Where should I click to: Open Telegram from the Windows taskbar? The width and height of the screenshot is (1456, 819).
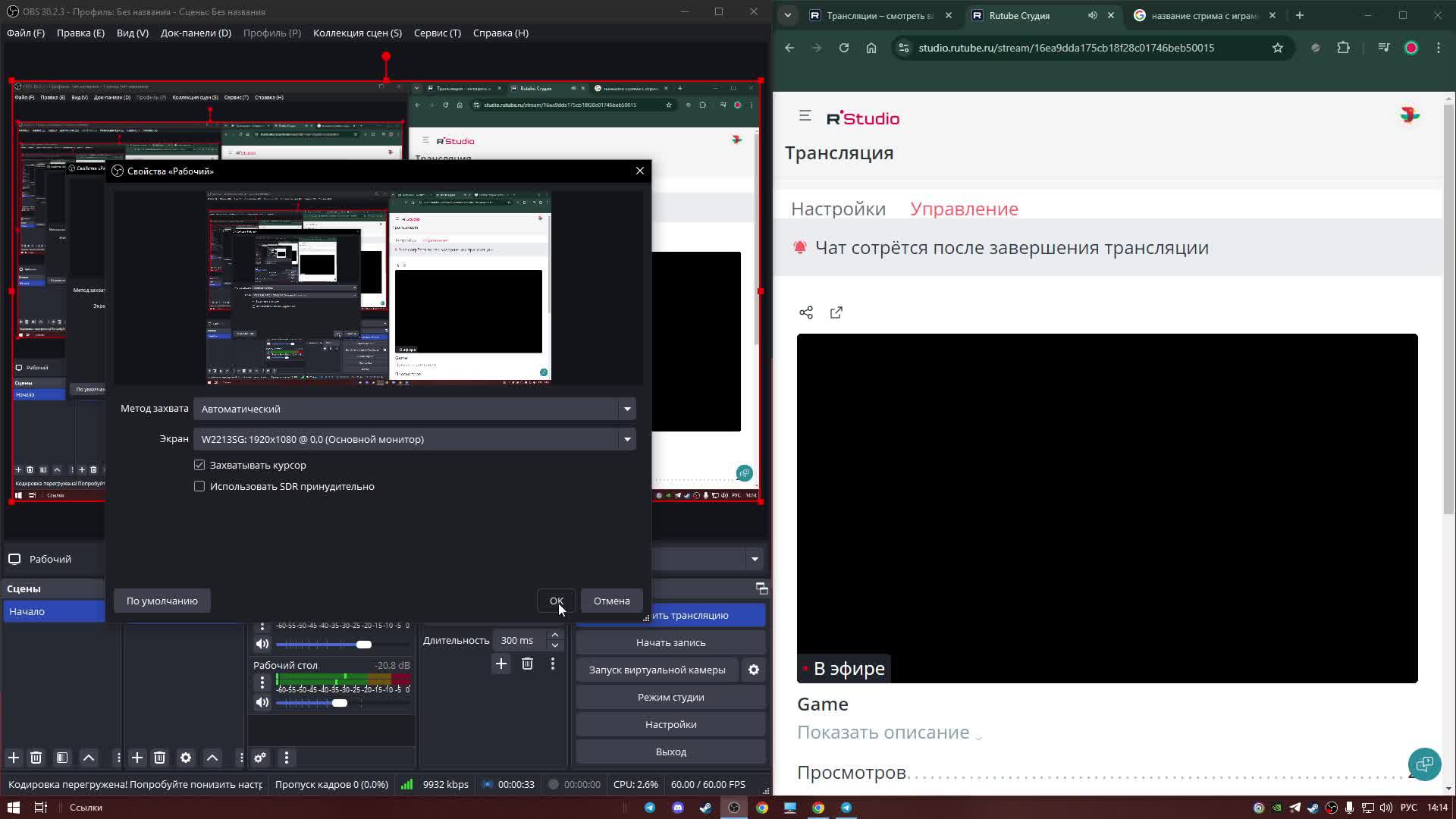[x=650, y=808]
